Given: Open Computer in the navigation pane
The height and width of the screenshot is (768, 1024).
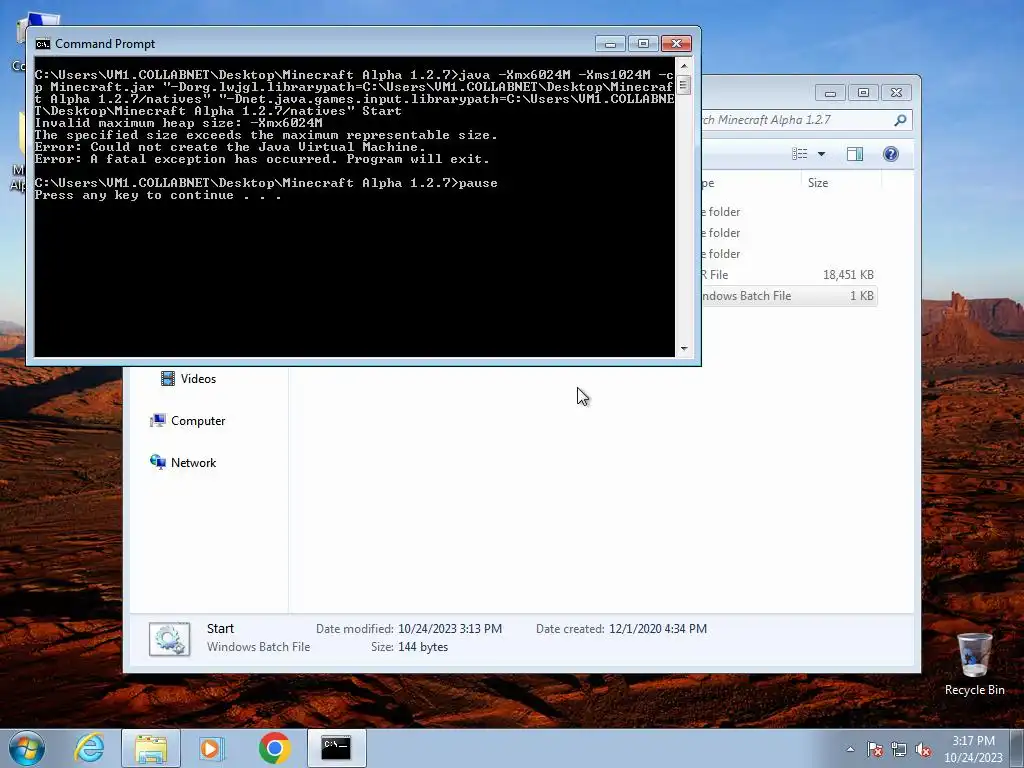Looking at the screenshot, I should [198, 421].
